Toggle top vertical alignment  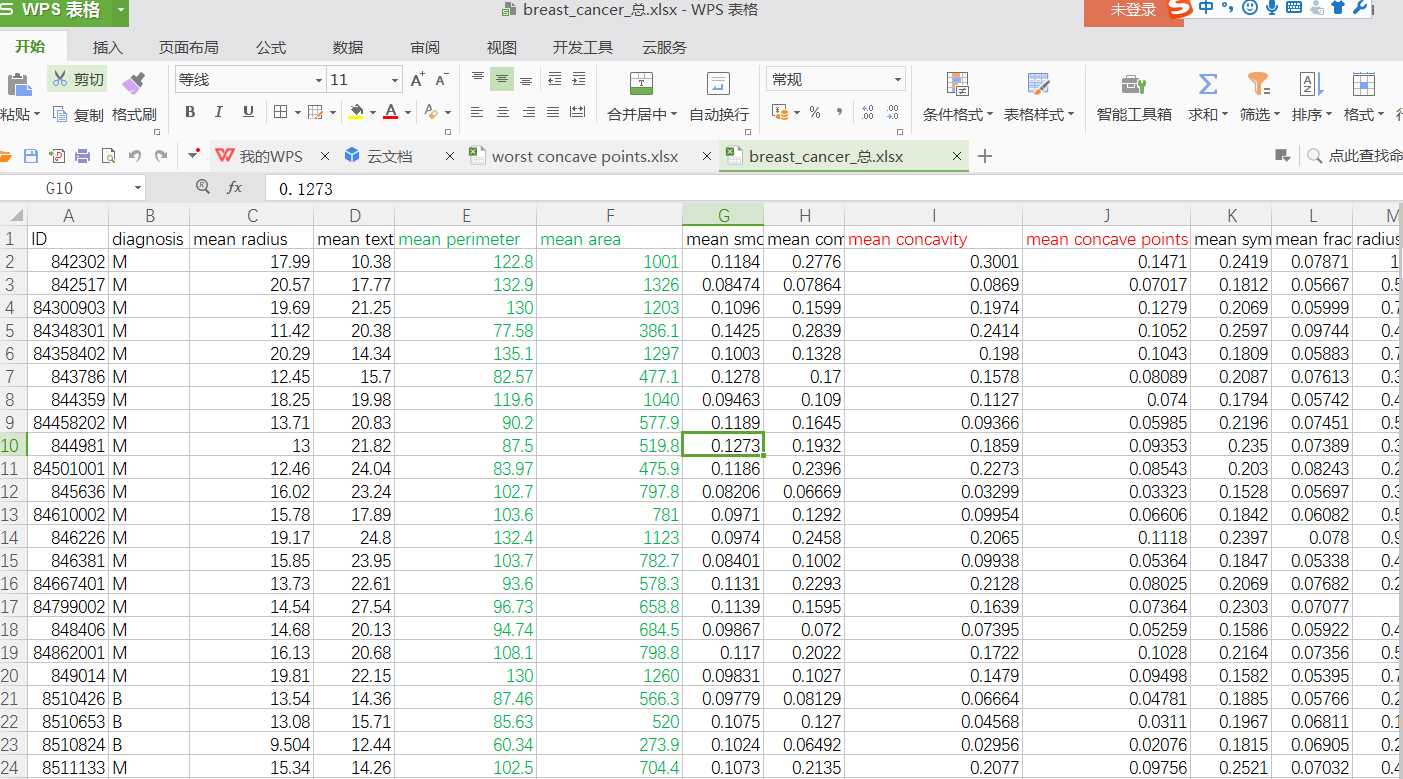pos(478,79)
